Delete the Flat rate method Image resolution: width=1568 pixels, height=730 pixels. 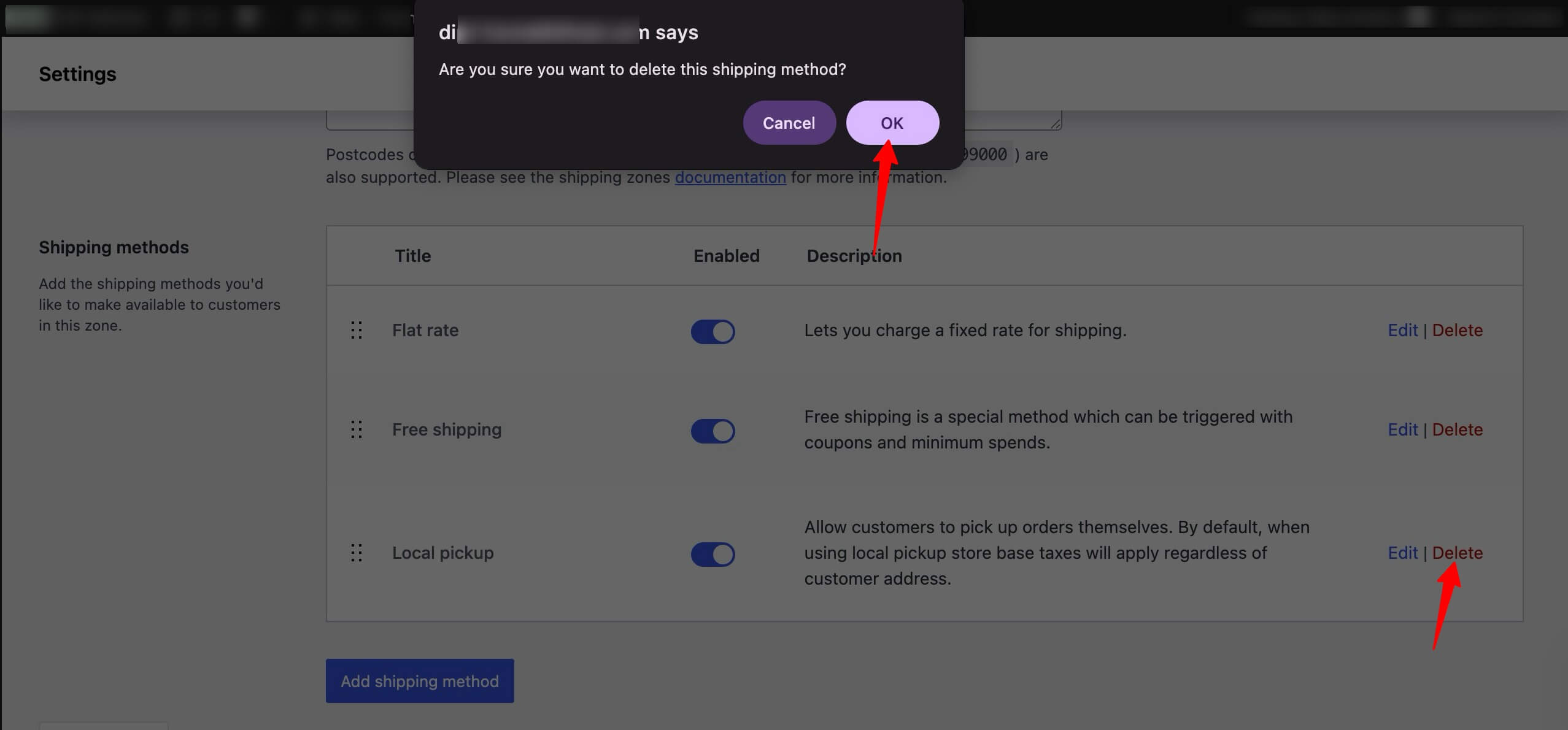1458,330
